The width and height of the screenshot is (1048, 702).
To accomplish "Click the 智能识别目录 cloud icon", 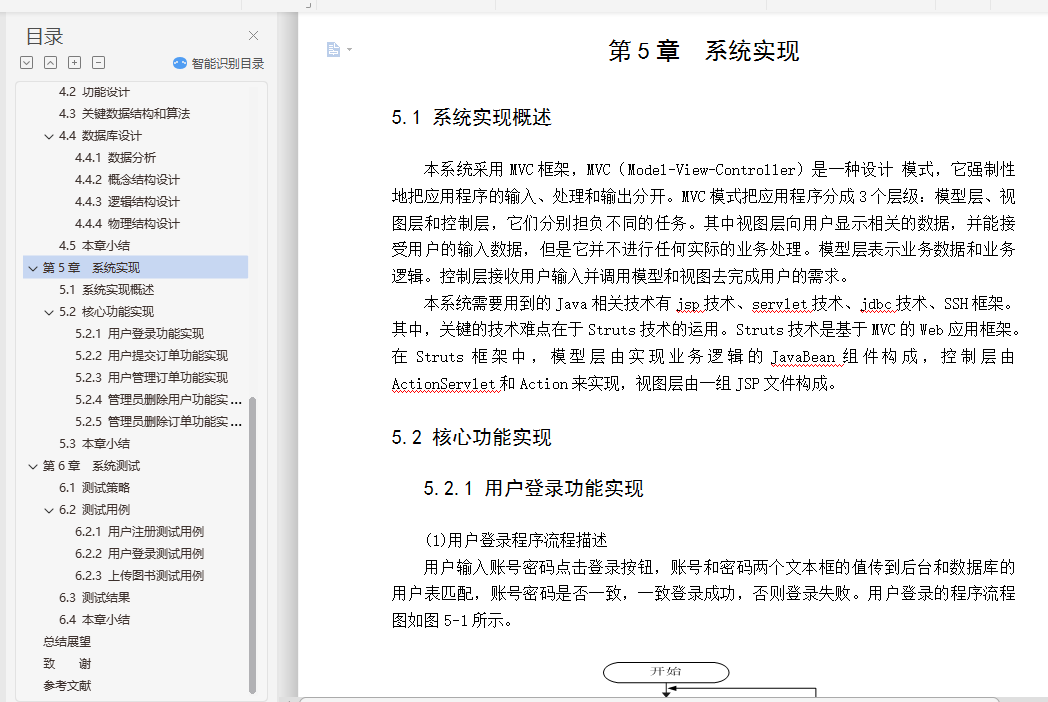I will (180, 63).
